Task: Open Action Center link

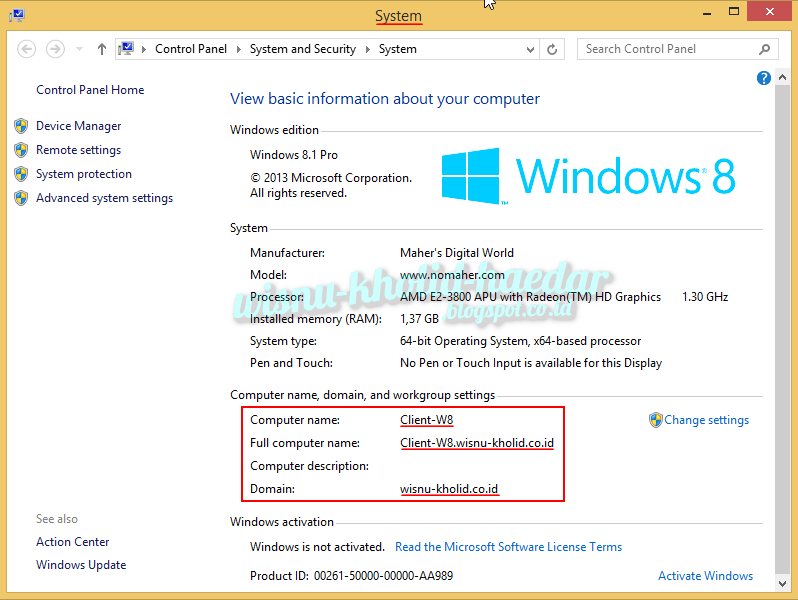Action: [73, 542]
